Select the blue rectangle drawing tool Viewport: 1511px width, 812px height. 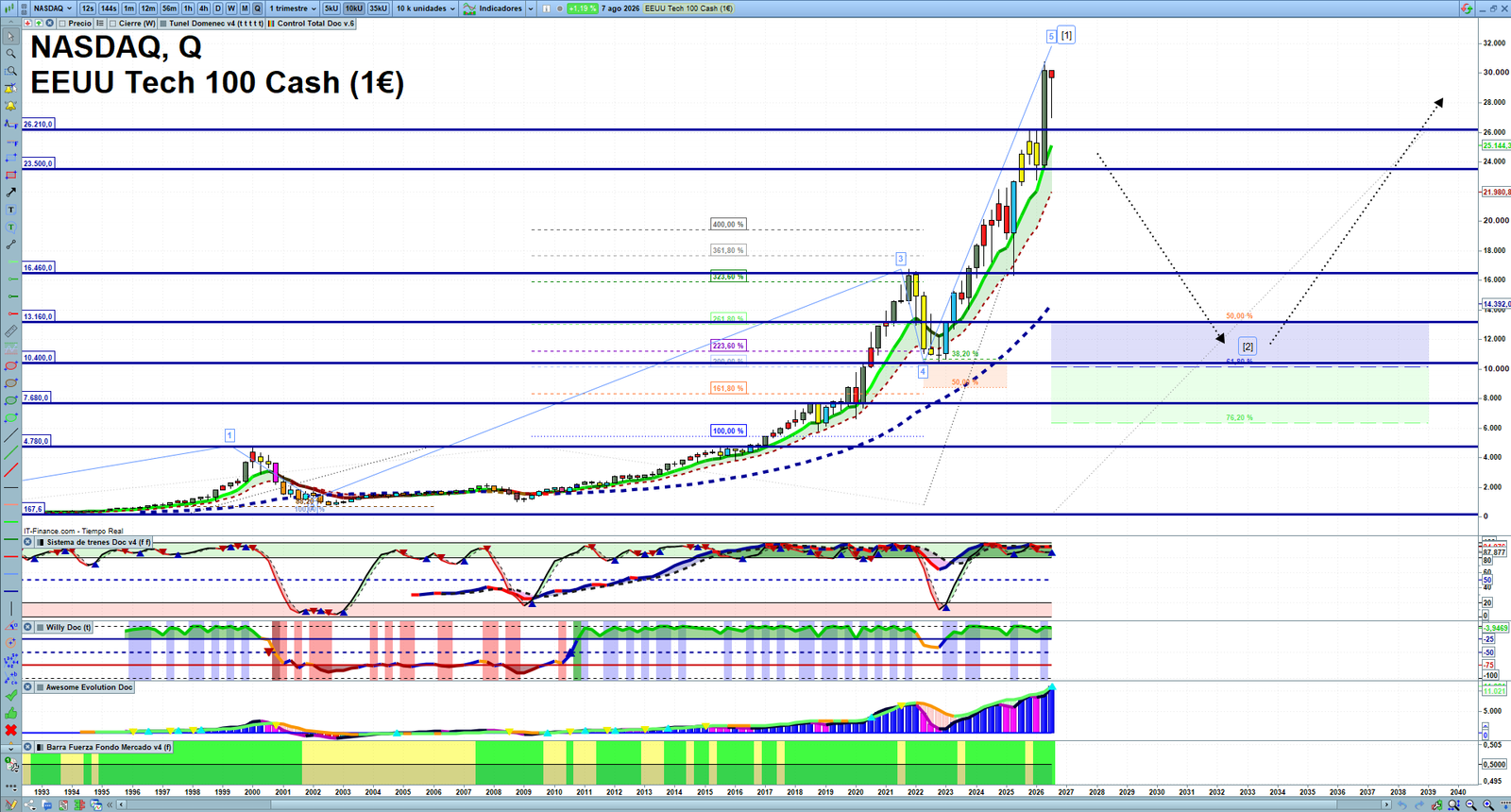pos(10,158)
